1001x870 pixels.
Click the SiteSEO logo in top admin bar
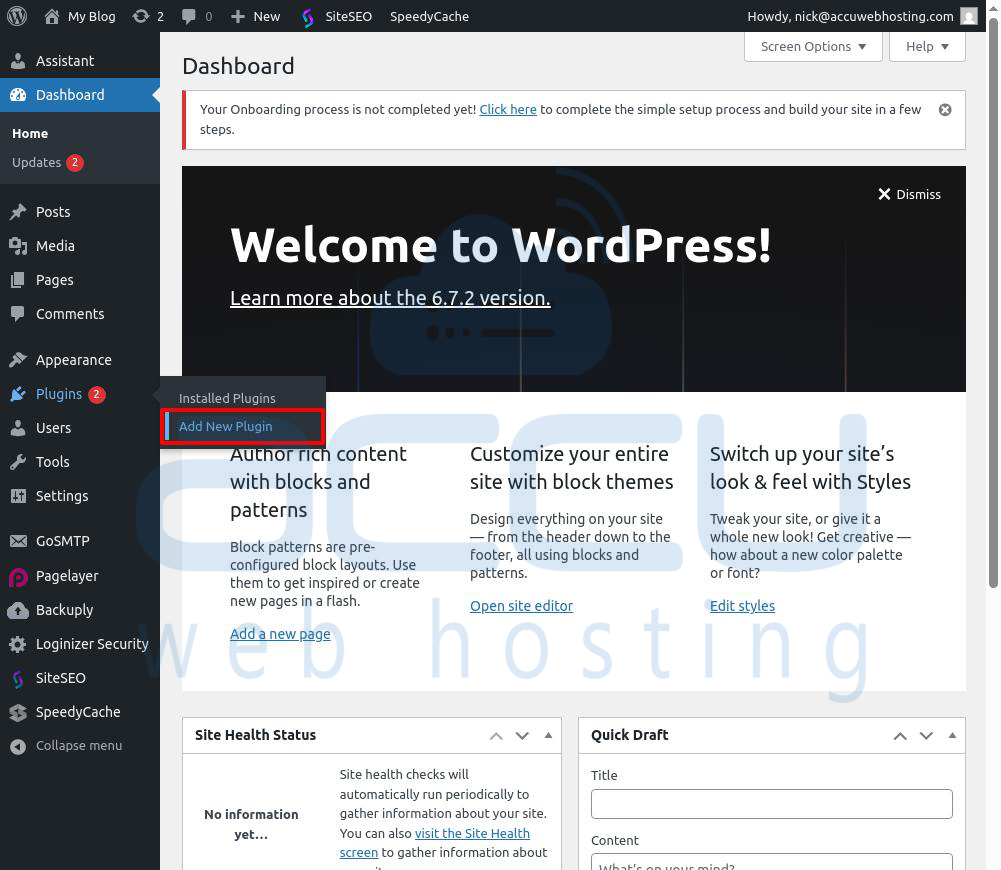click(308, 17)
